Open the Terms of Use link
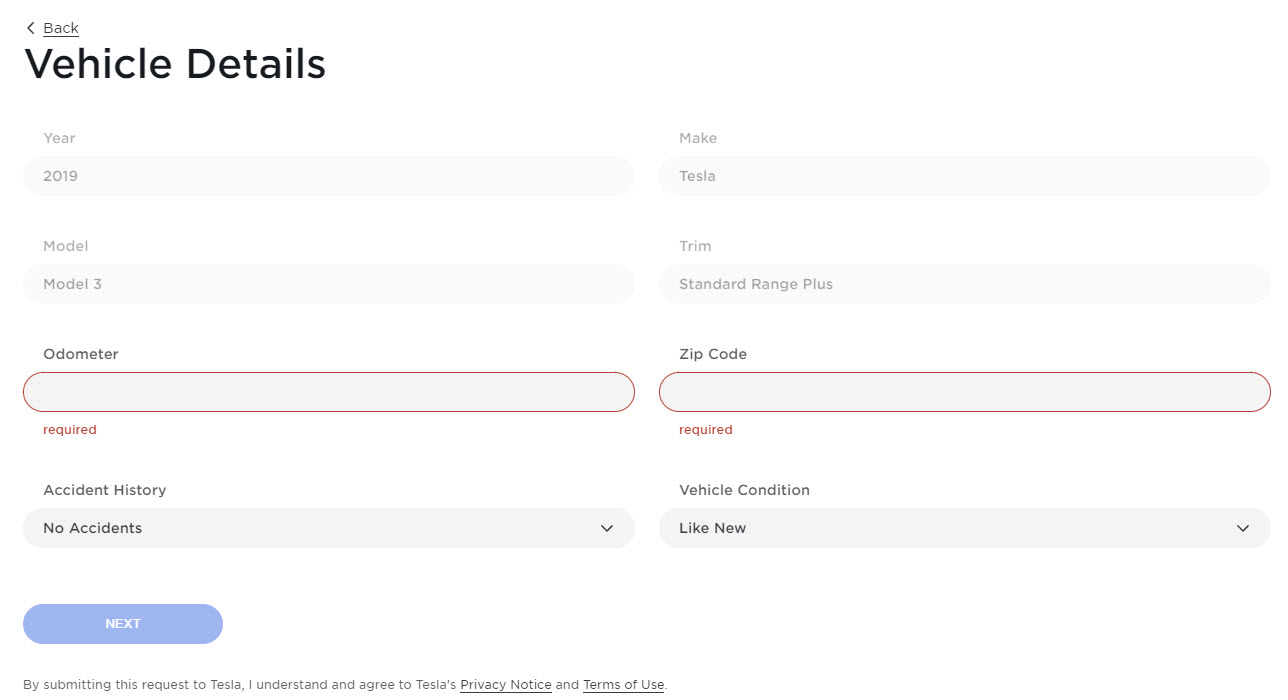This screenshot has height=700, width=1288. (x=623, y=685)
